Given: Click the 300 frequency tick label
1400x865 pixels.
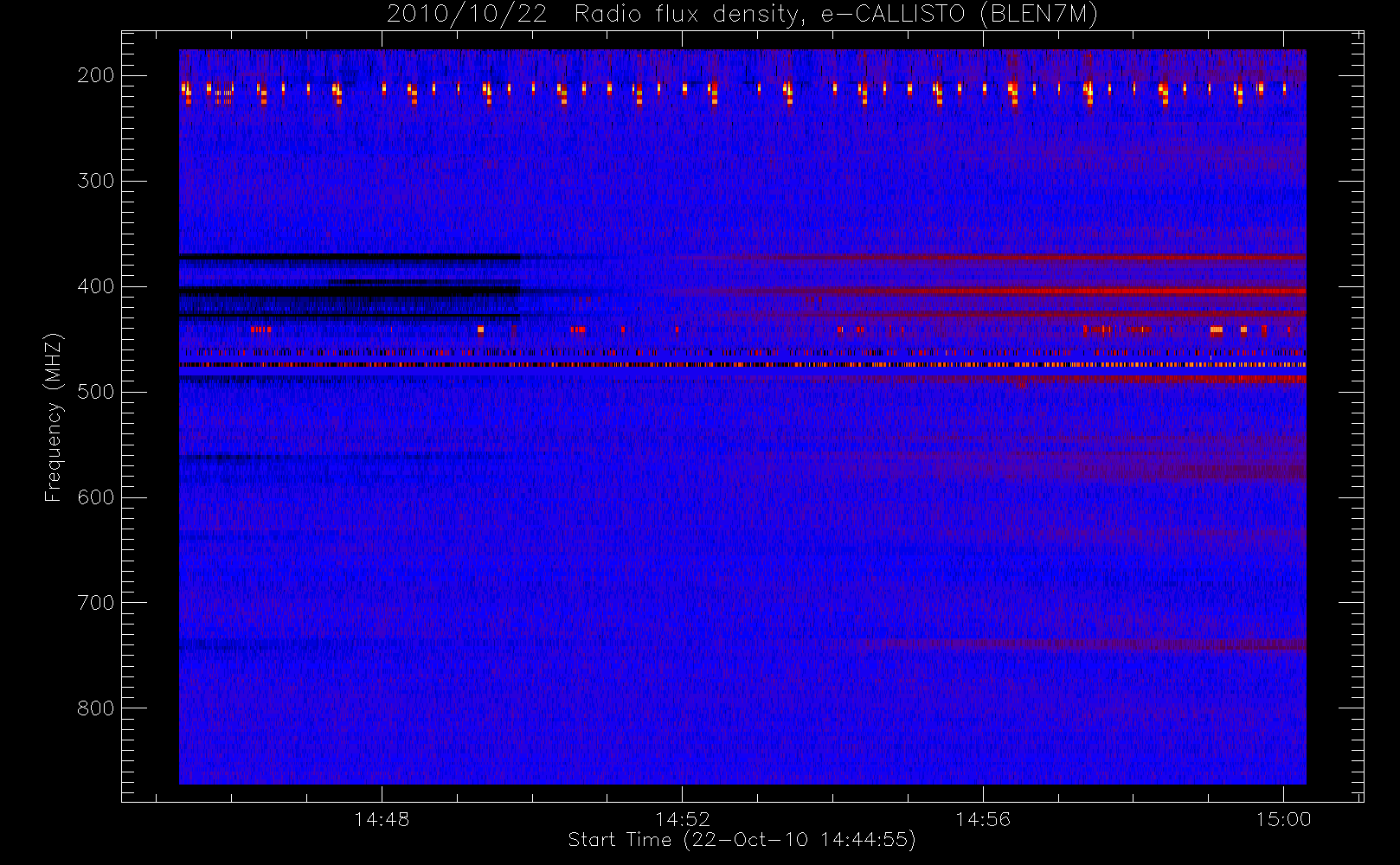Looking at the screenshot, I should coord(96,181).
